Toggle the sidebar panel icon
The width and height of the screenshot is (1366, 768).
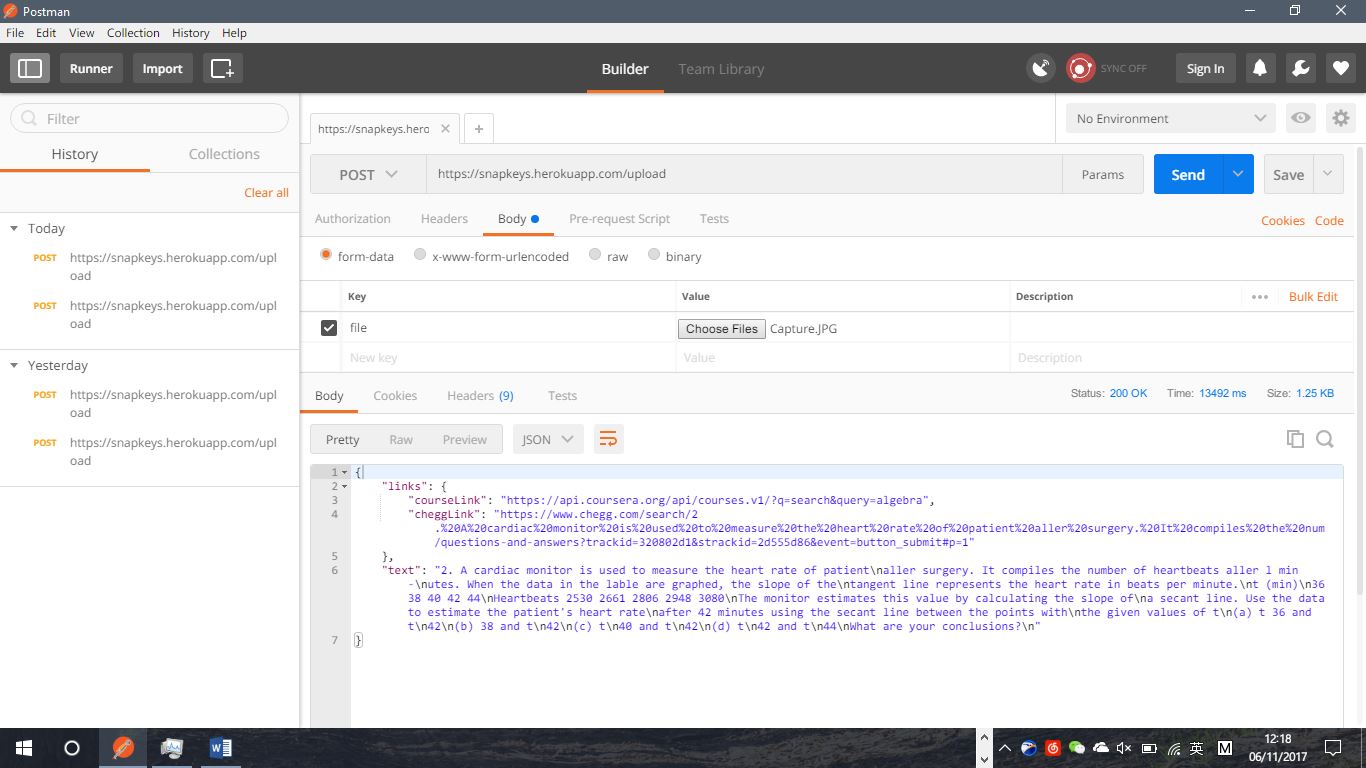point(30,68)
